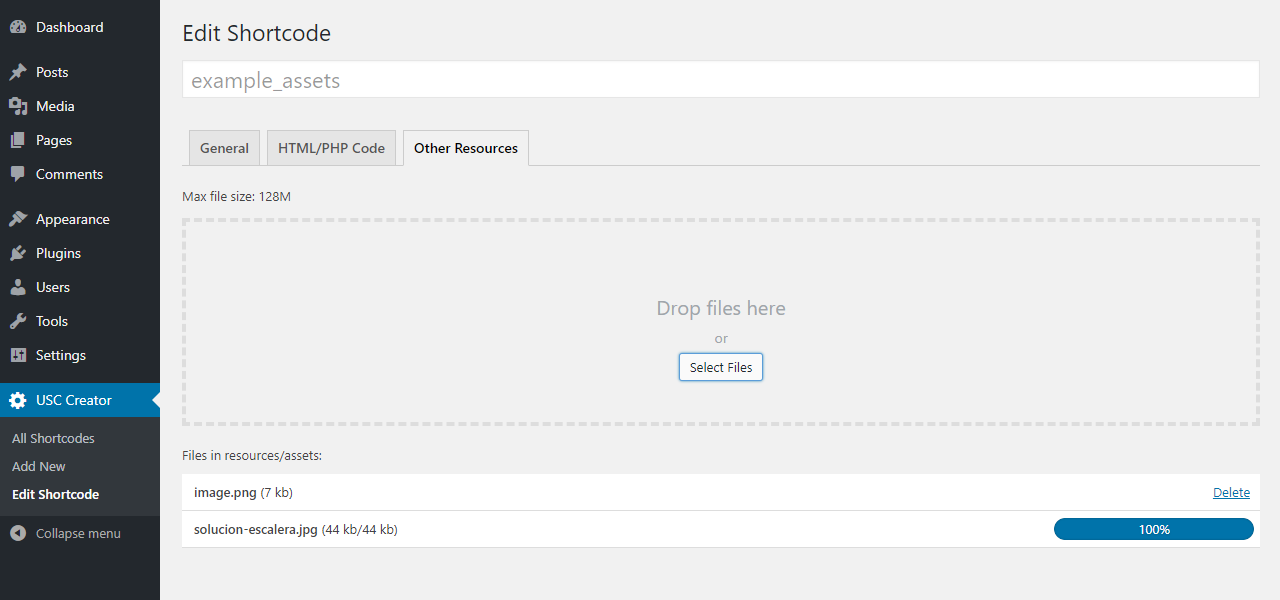Click the Posts pushpin icon
Viewport: 1280px width, 600px height.
(18, 72)
